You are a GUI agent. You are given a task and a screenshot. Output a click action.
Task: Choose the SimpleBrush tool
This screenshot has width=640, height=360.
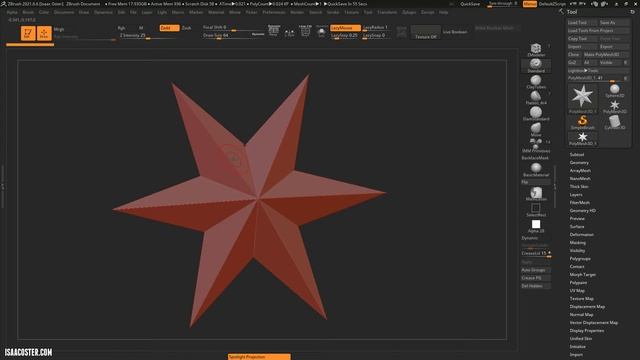(x=582, y=122)
